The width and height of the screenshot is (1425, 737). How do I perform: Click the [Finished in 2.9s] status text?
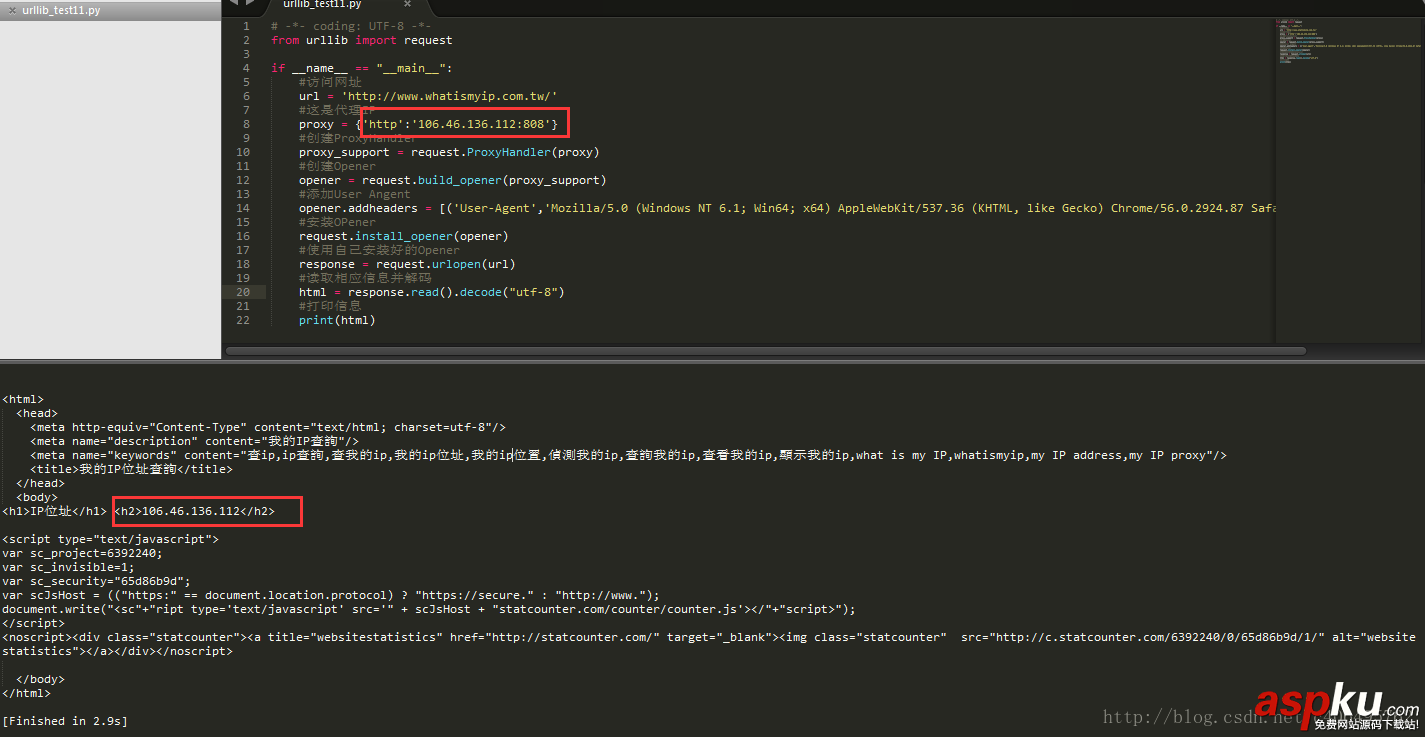point(64,720)
